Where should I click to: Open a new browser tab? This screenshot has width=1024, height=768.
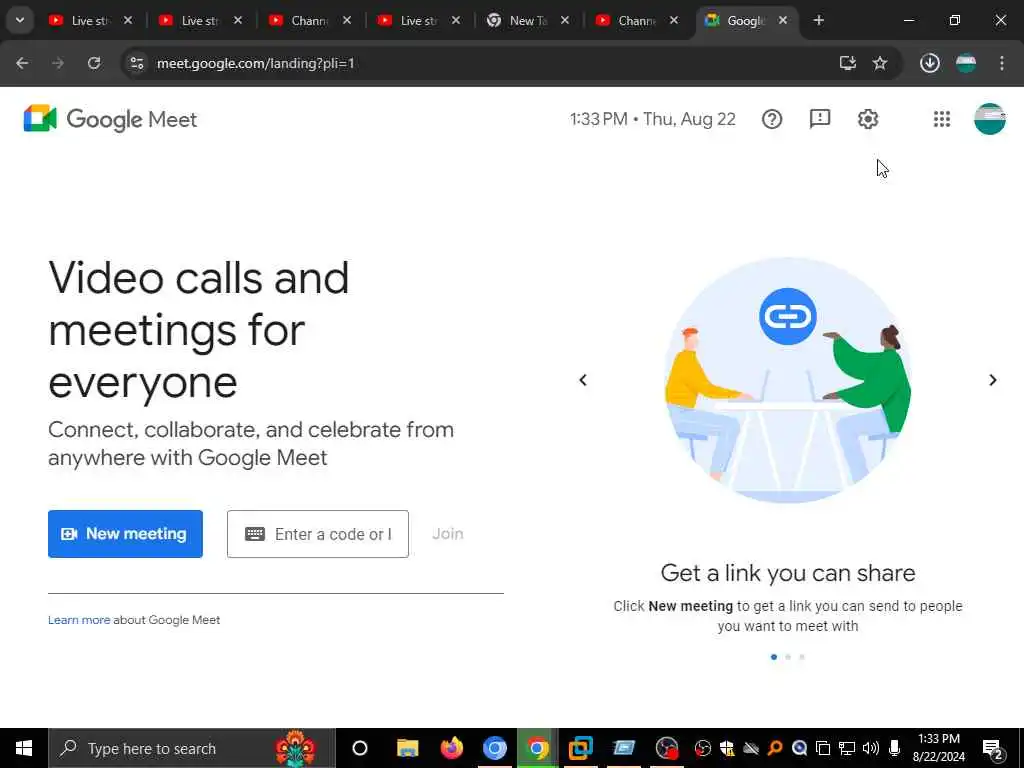tap(818, 20)
